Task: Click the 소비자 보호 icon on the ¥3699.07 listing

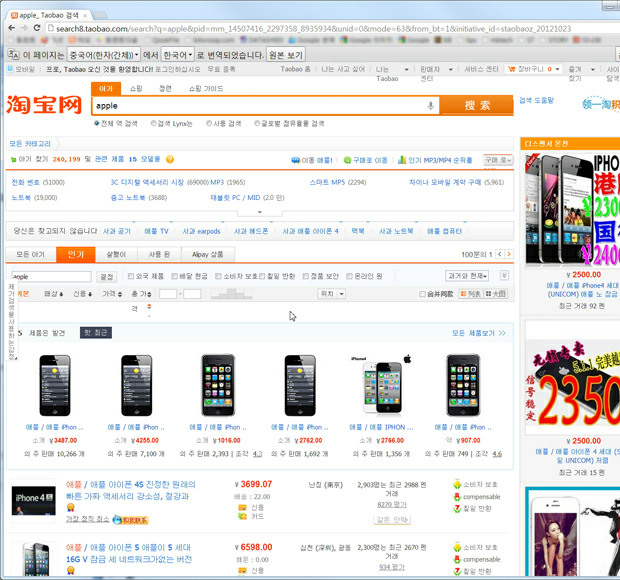Action: 457,484
